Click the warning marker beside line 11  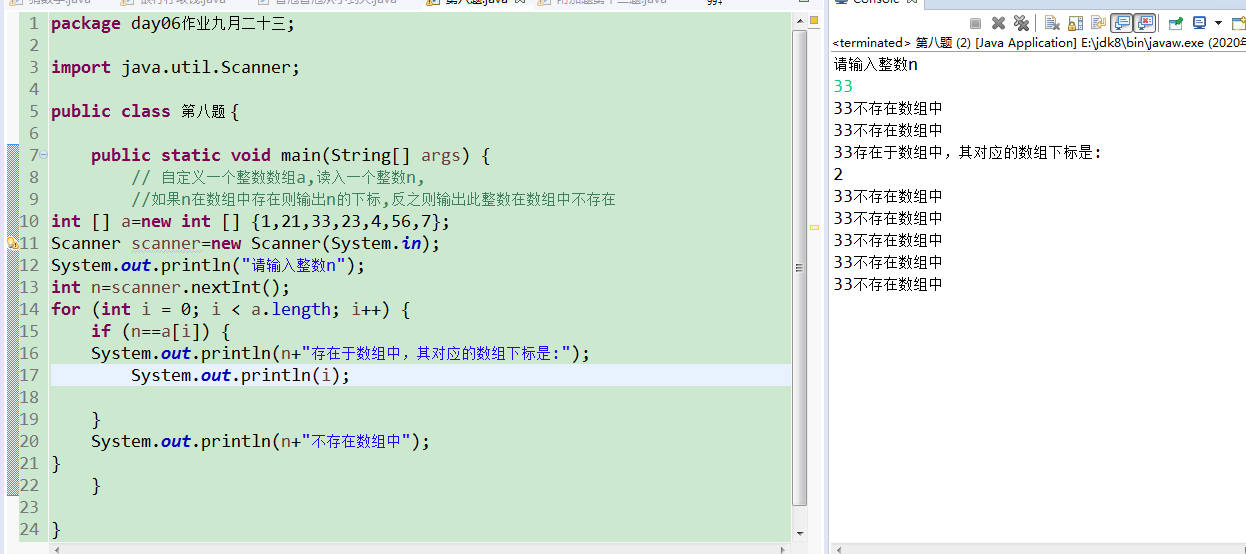(x=12, y=243)
